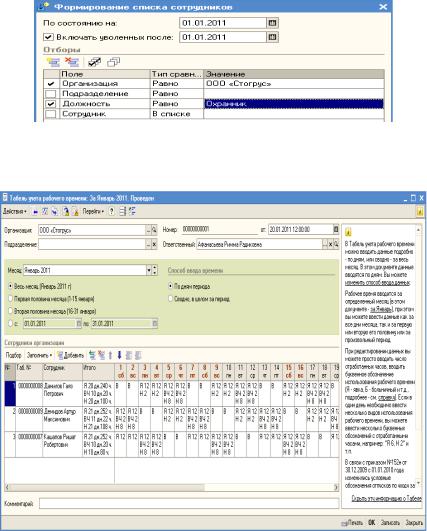
Task: Click add filter icon under Отборы
Action: click(54, 62)
